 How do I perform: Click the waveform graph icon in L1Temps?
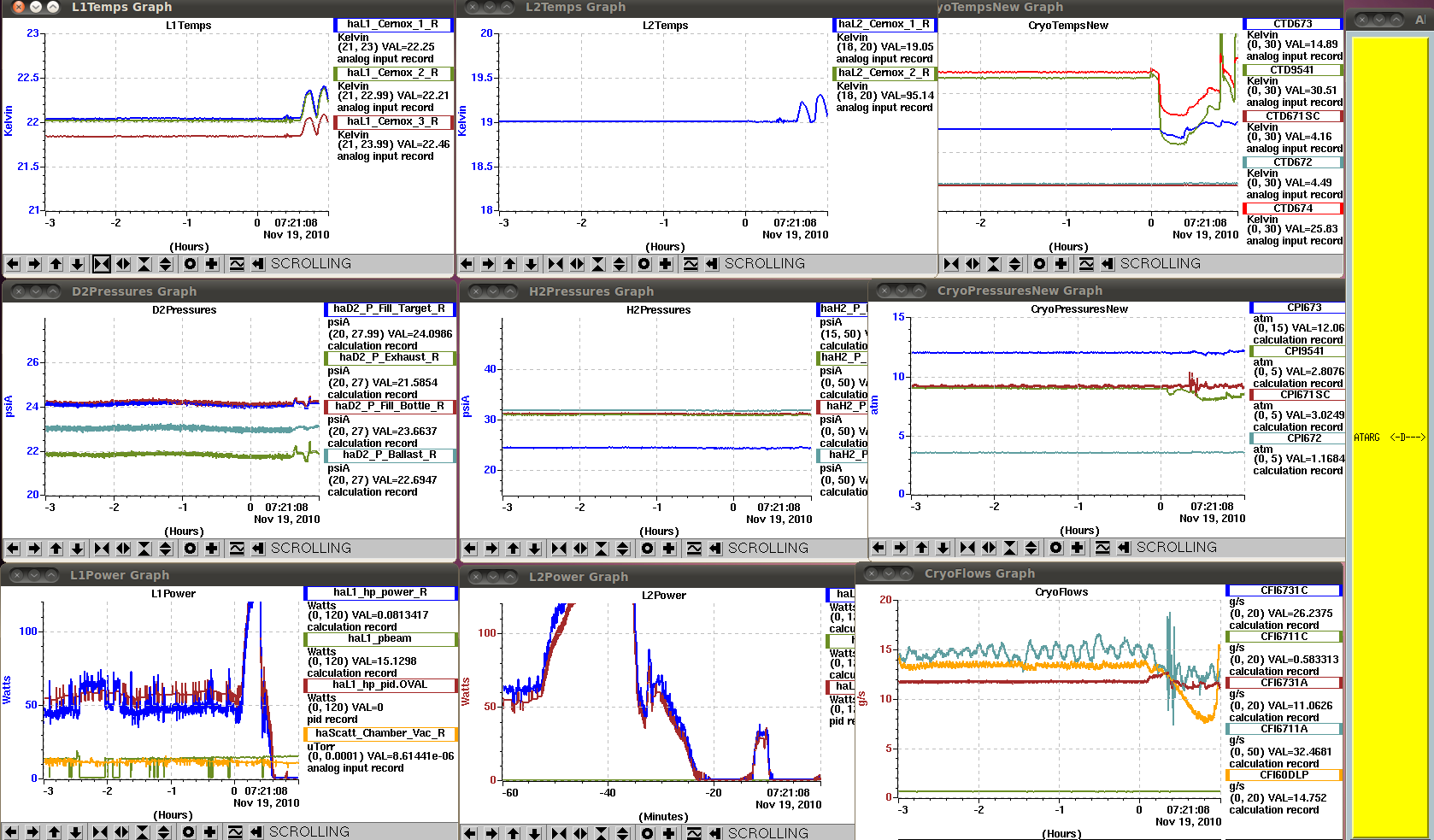pos(237,264)
